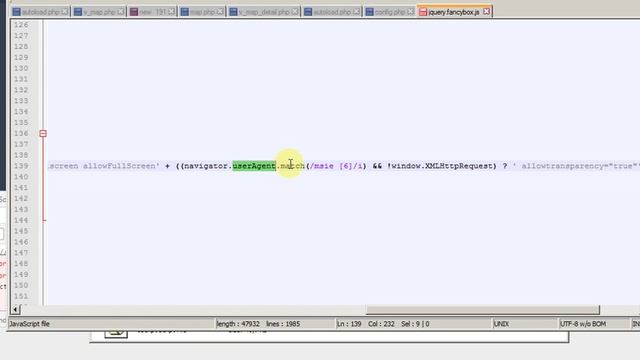This screenshot has width=640, height=360.
Task: Click the Ln : 139 status entry
Action: pyautogui.click(x=349, y=324)
